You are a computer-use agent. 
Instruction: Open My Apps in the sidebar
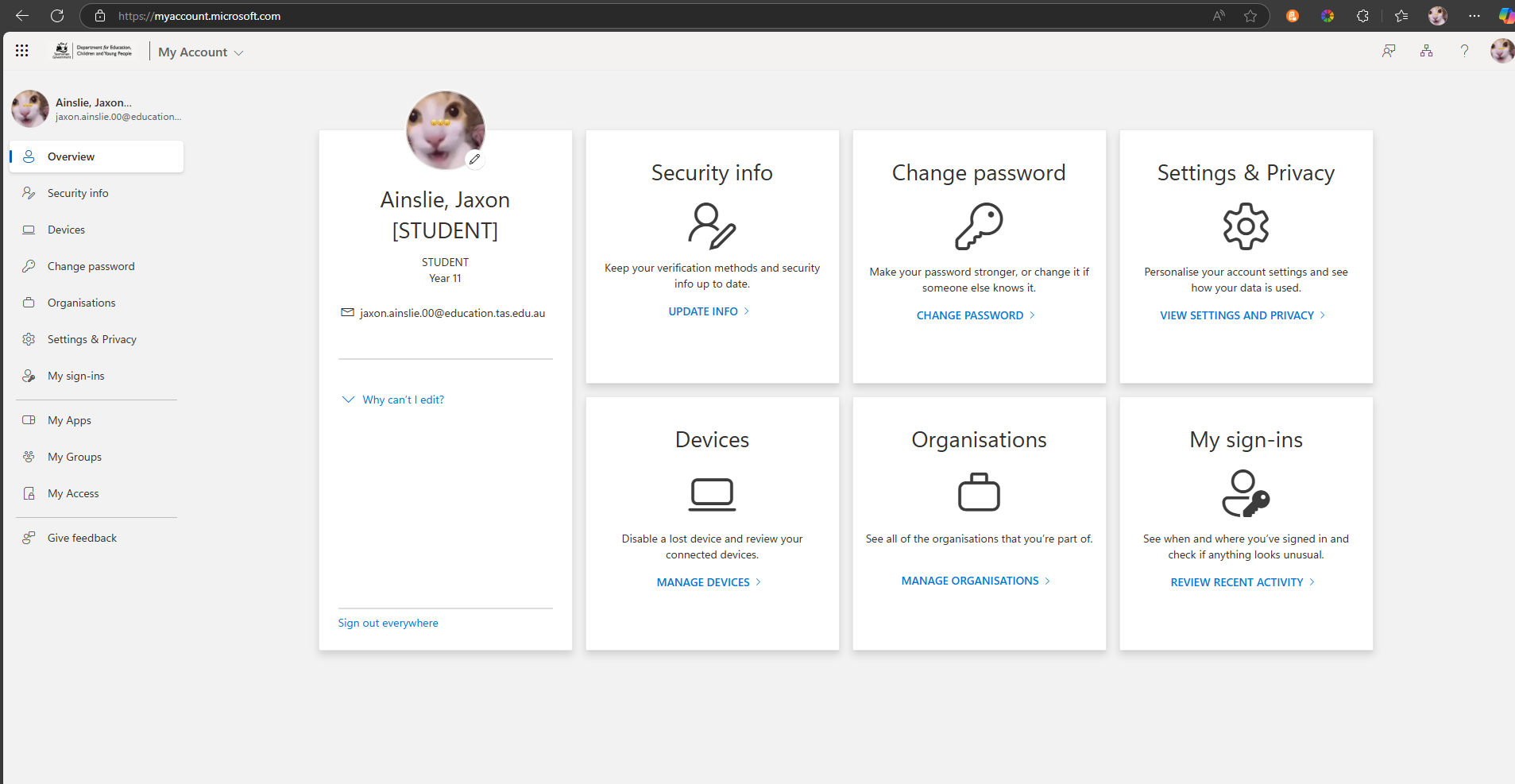click(97, 420)
